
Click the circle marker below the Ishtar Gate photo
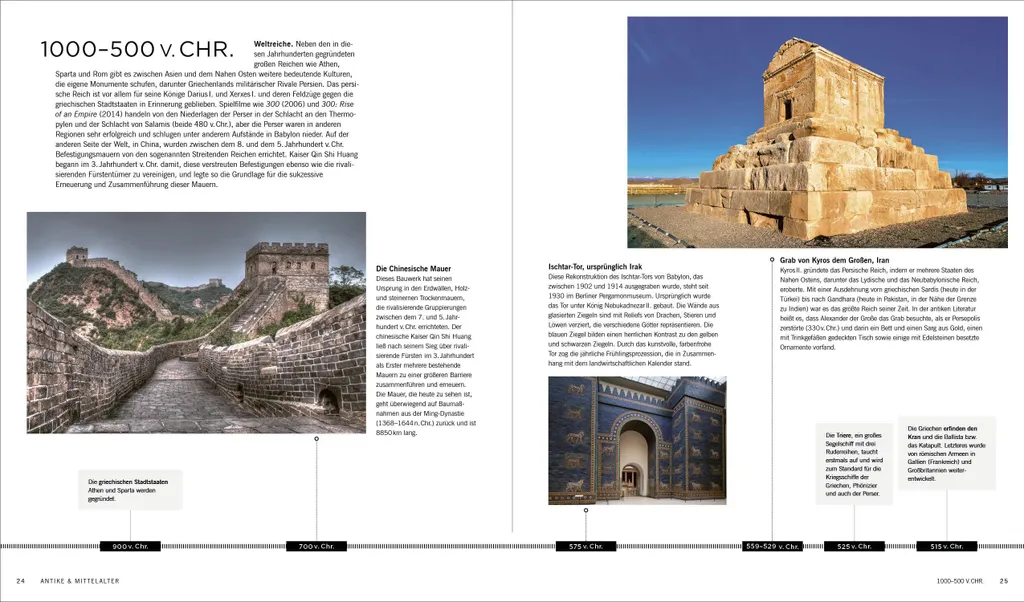(x=586, y=511)
